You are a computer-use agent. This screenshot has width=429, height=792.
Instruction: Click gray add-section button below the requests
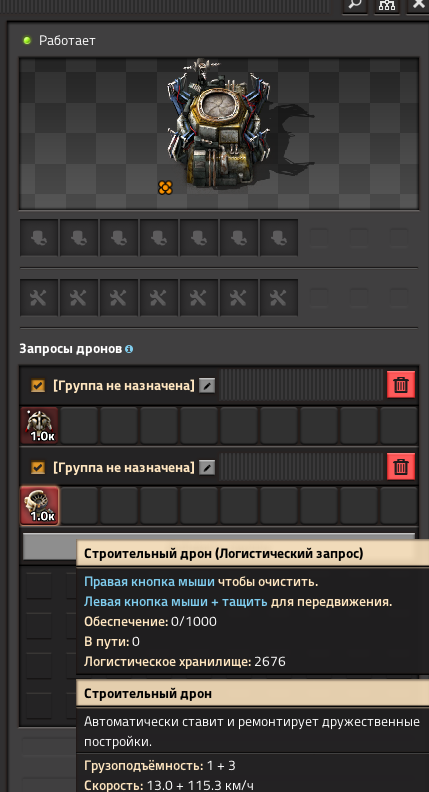coord(50,546)
